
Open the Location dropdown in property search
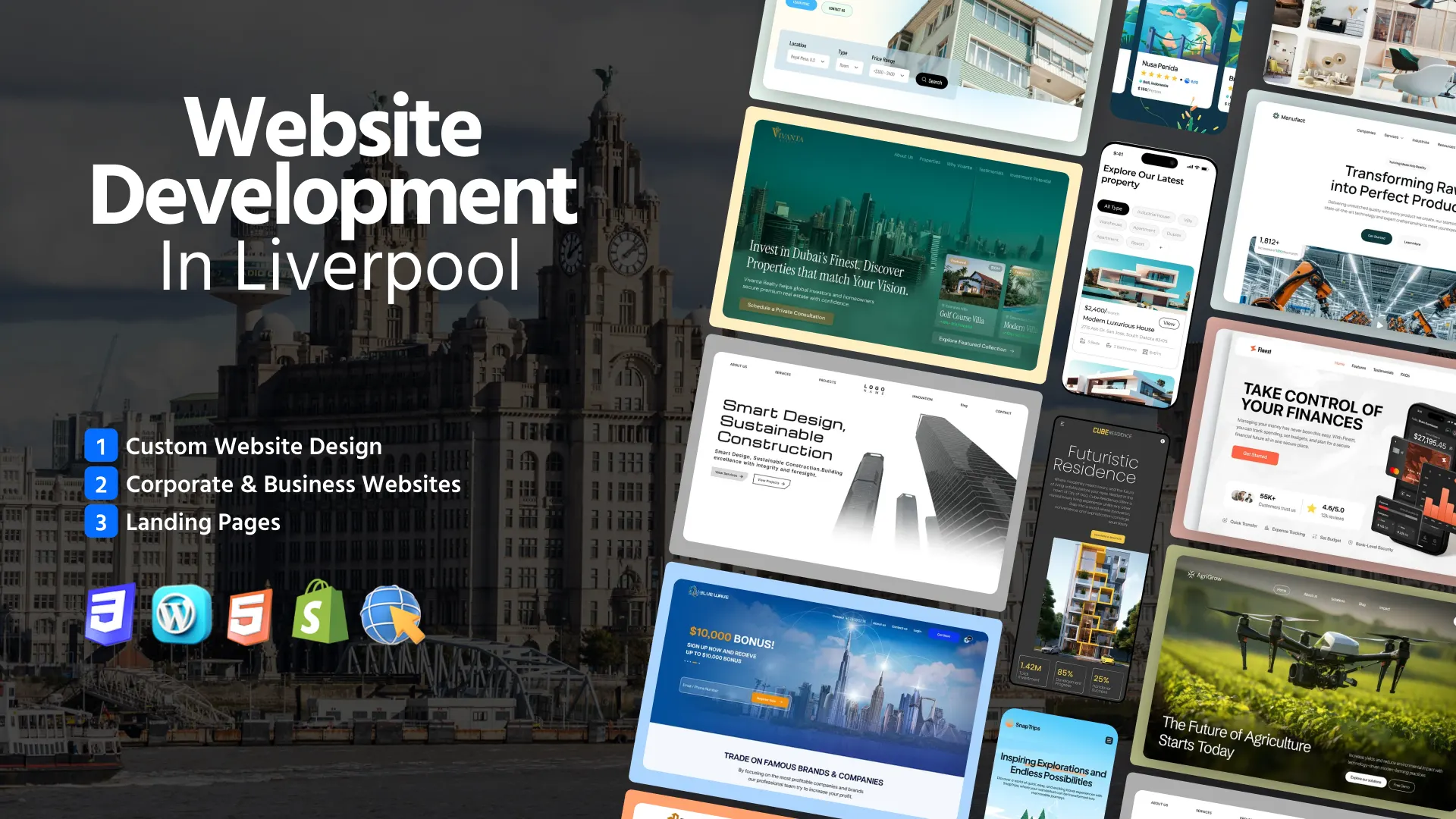point(808,59)
